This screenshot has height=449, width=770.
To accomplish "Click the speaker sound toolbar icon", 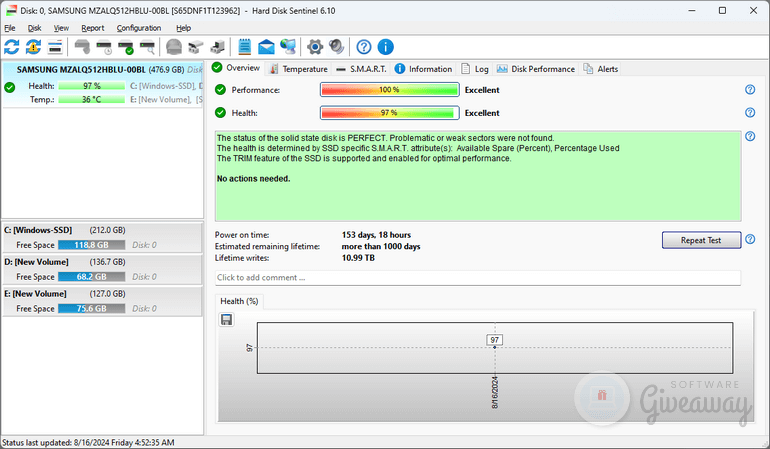I will click(x=336, y=47).
